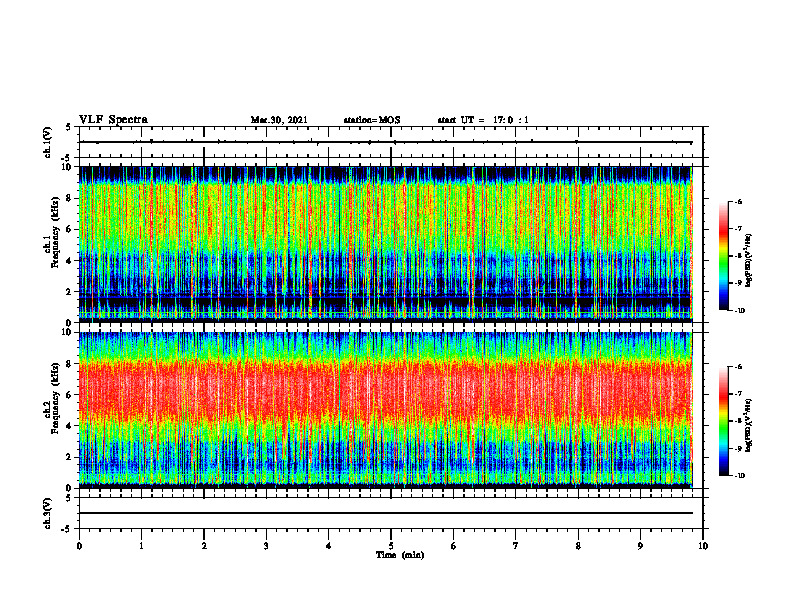Click the ch.3(V) flat waveform trace
792x612 pixels.
click(386, 513)
